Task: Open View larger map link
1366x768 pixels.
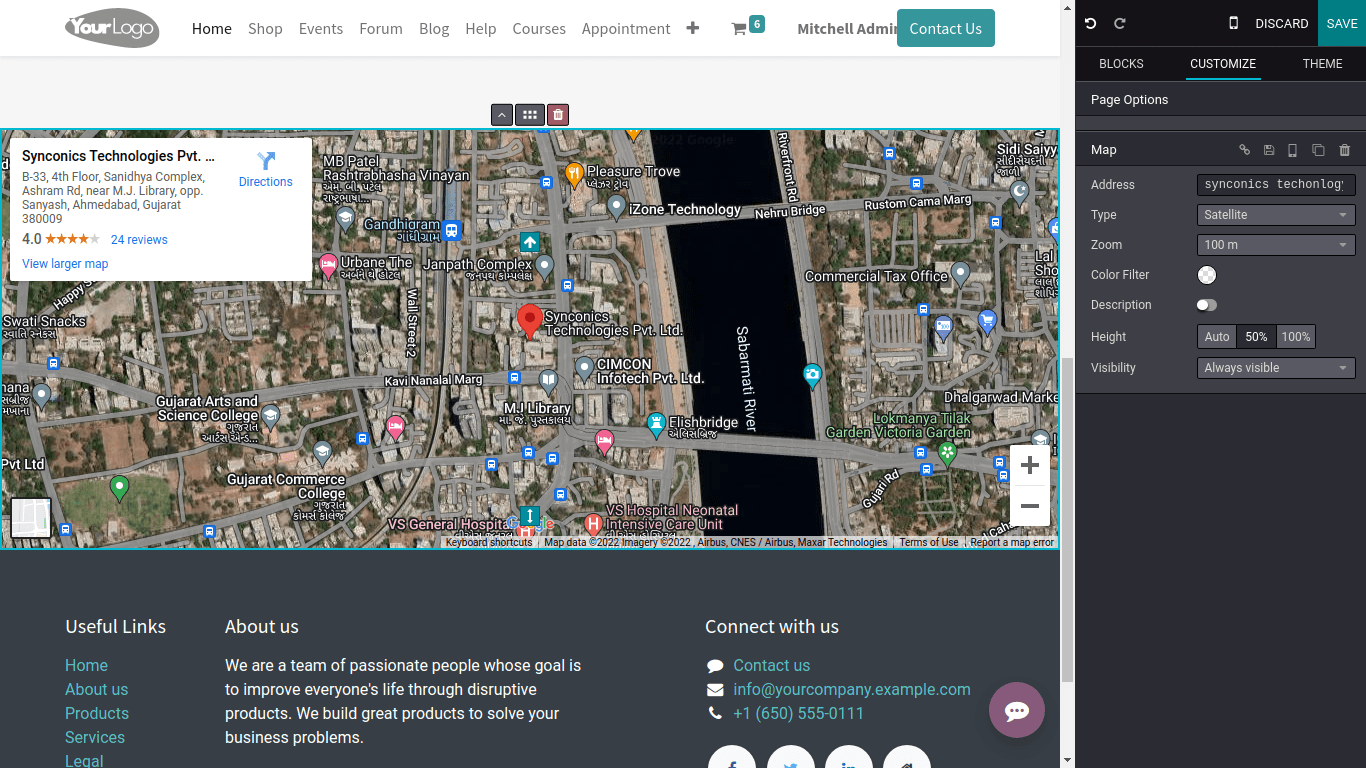Action: [x=65, y=264]
